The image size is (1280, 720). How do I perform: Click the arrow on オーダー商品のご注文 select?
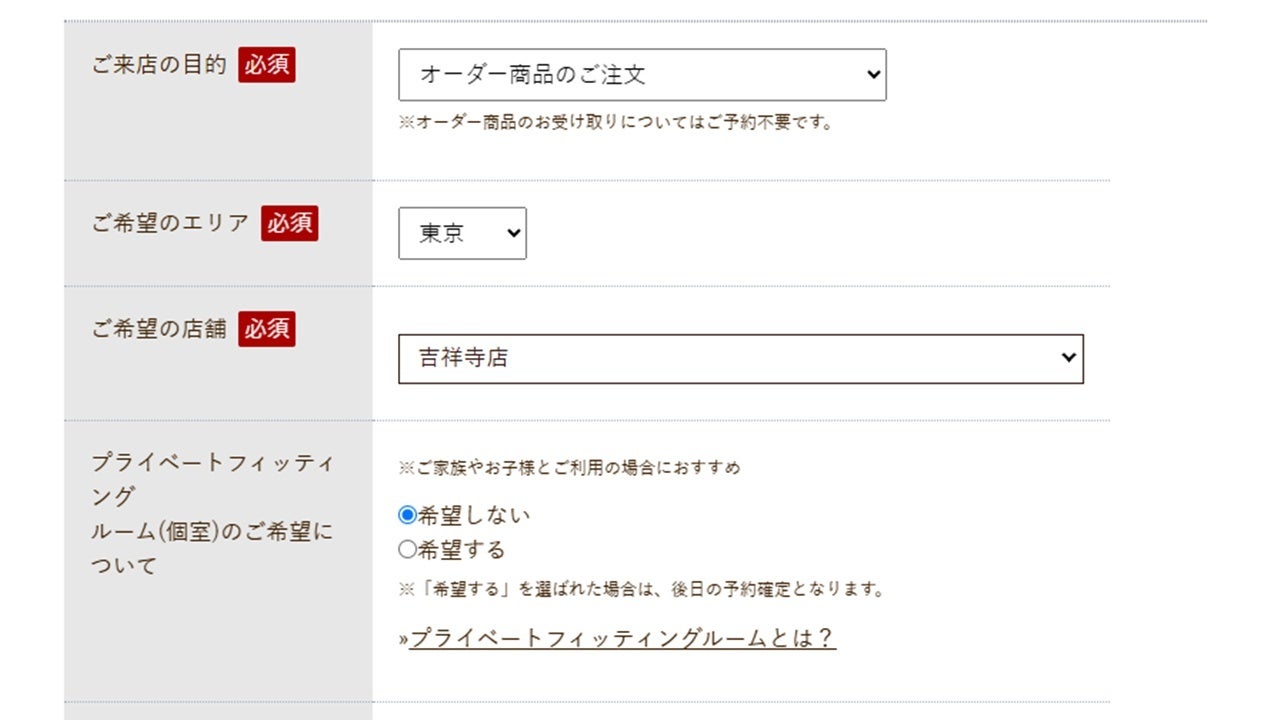click(873, 75)
